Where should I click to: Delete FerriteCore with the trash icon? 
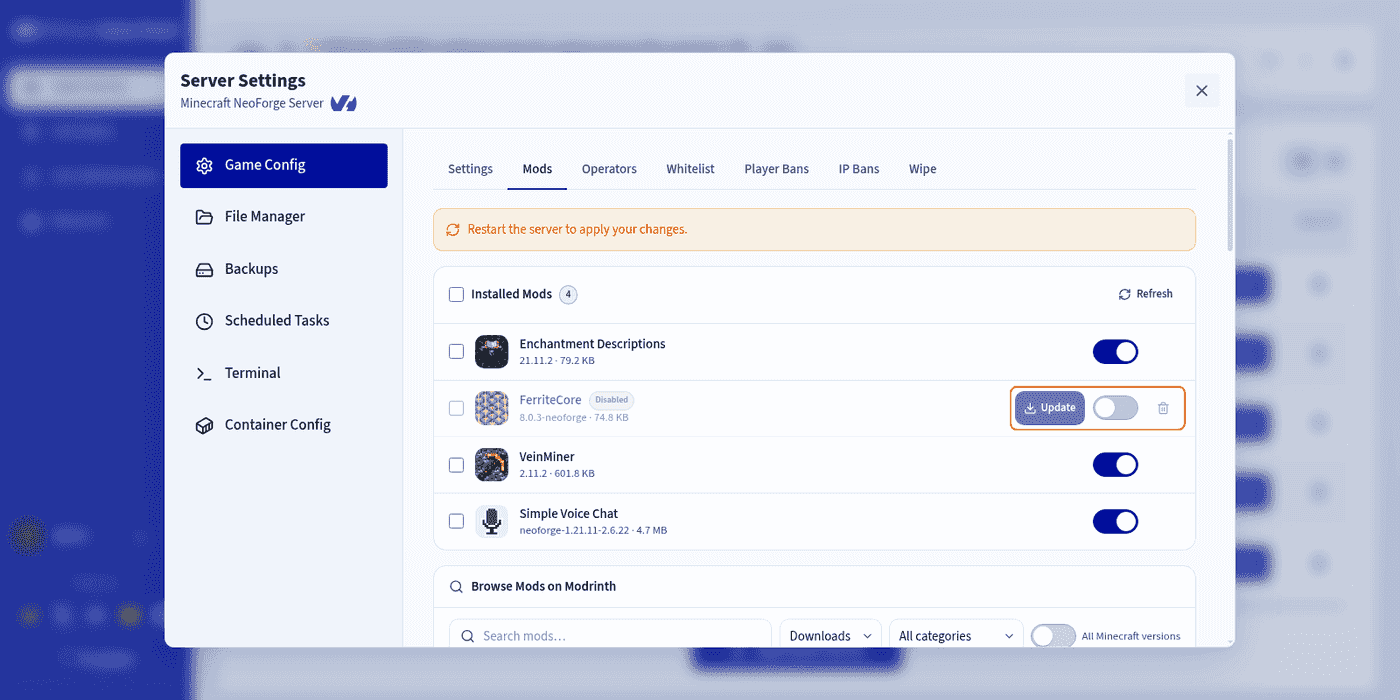click(x=1163, y=408)
